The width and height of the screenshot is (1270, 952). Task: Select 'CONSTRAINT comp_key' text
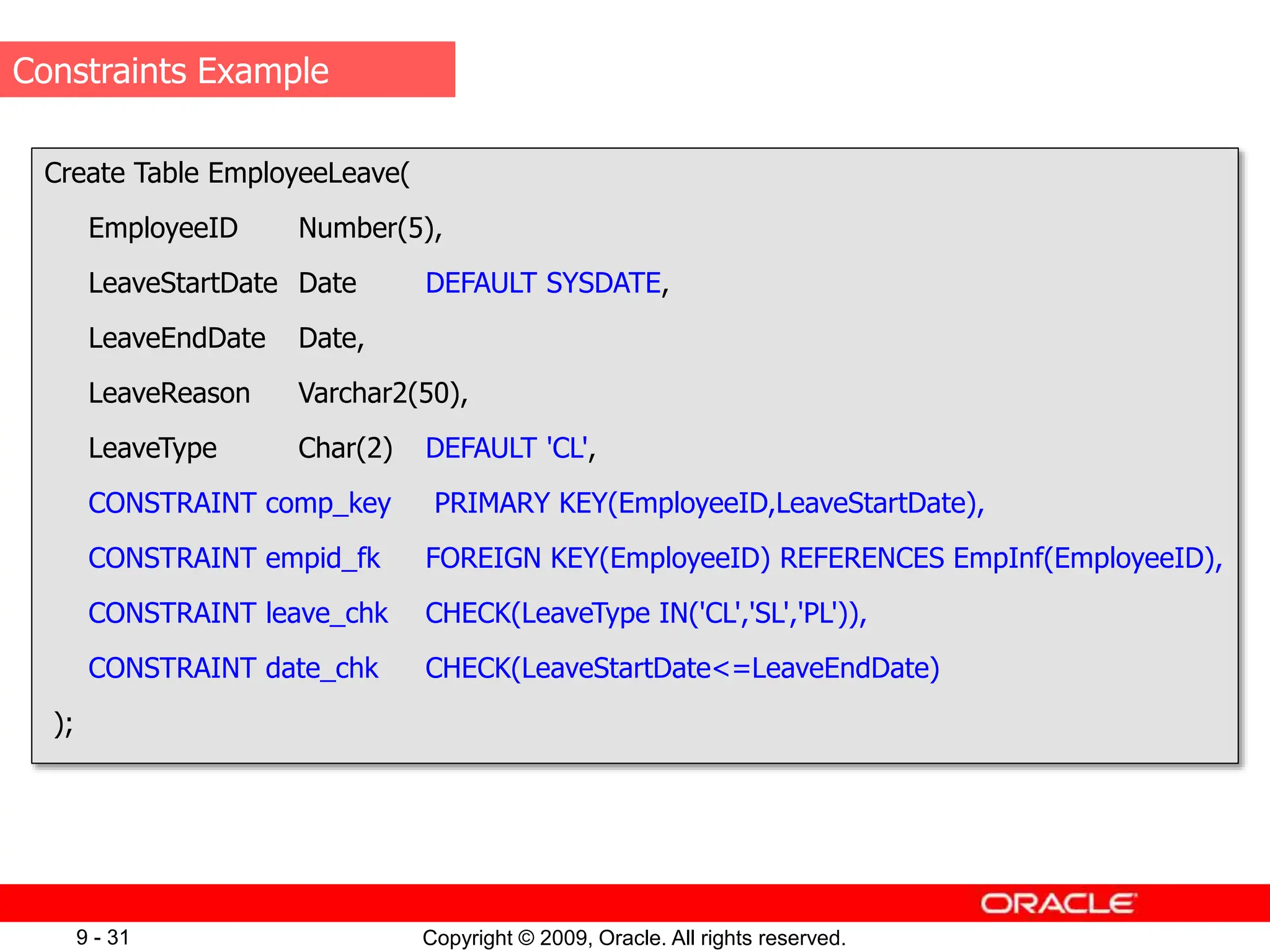[x=239, y=503]
